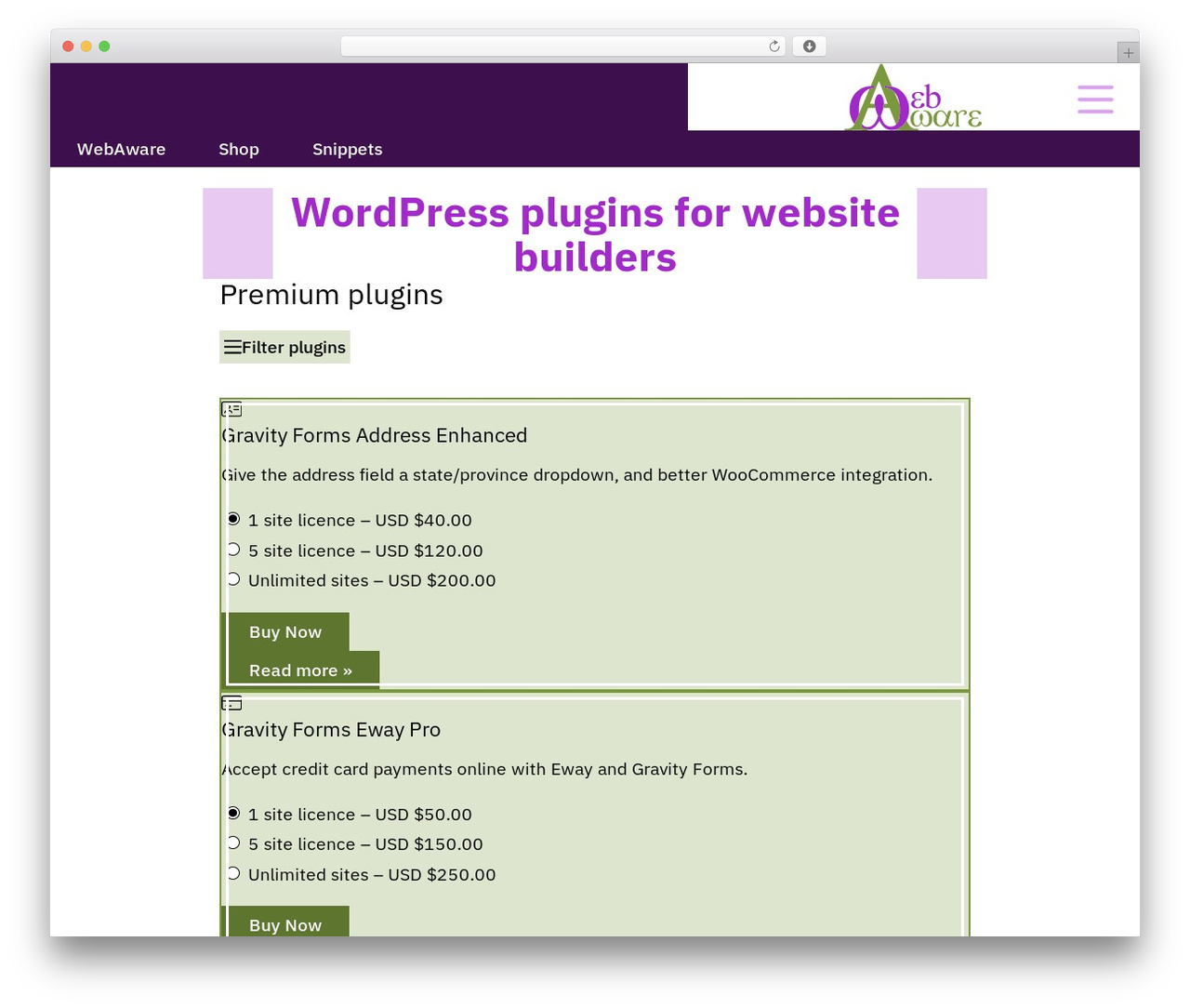The height and width of the screenshot is (1008, 1190).
Task: Pick 5 site licence – USD $150.00
Action: (x=233, y=842)
